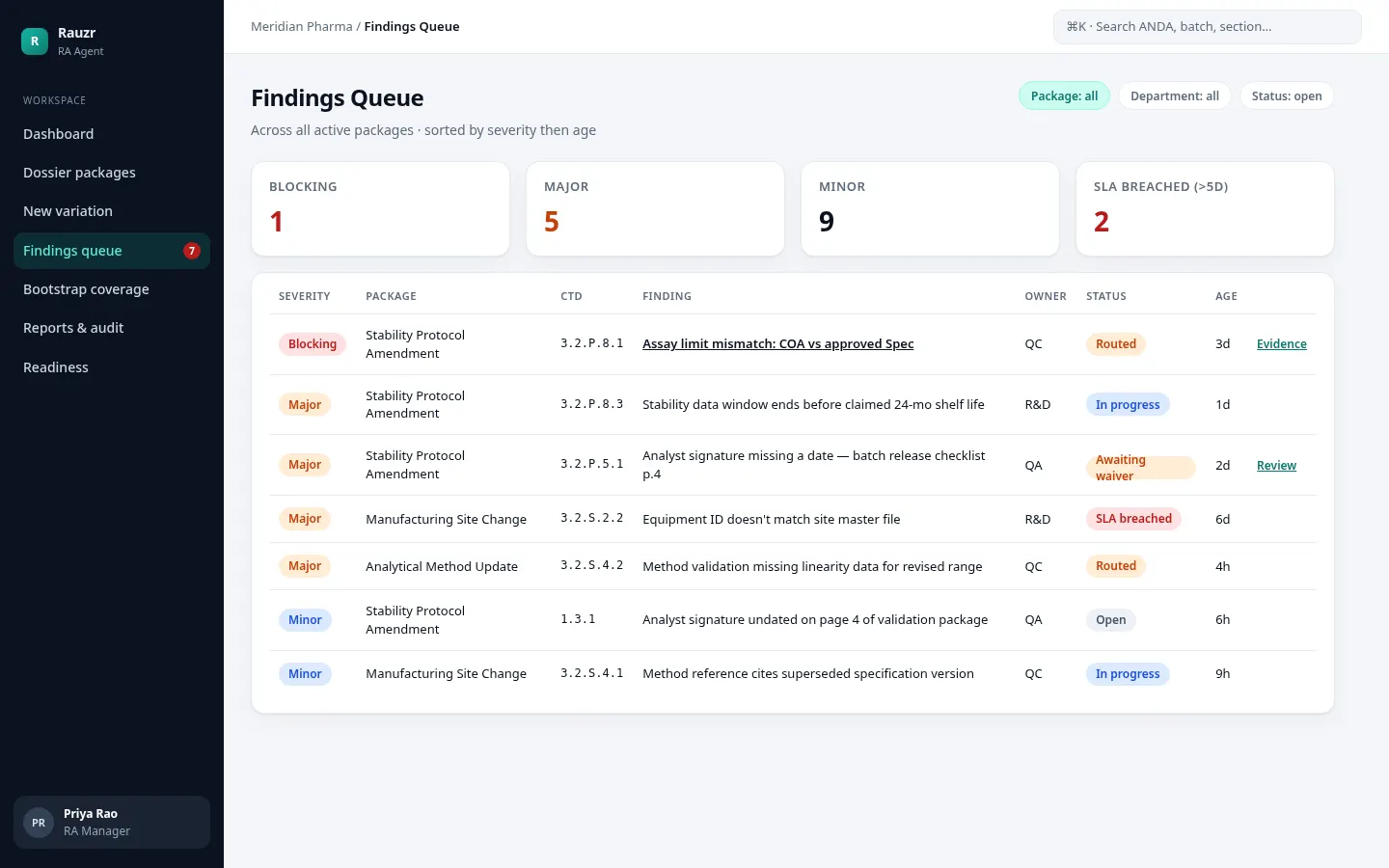Viewport: 1389px width, 868px height.
Task: Open New variation in sidebar
Action: 112,211
